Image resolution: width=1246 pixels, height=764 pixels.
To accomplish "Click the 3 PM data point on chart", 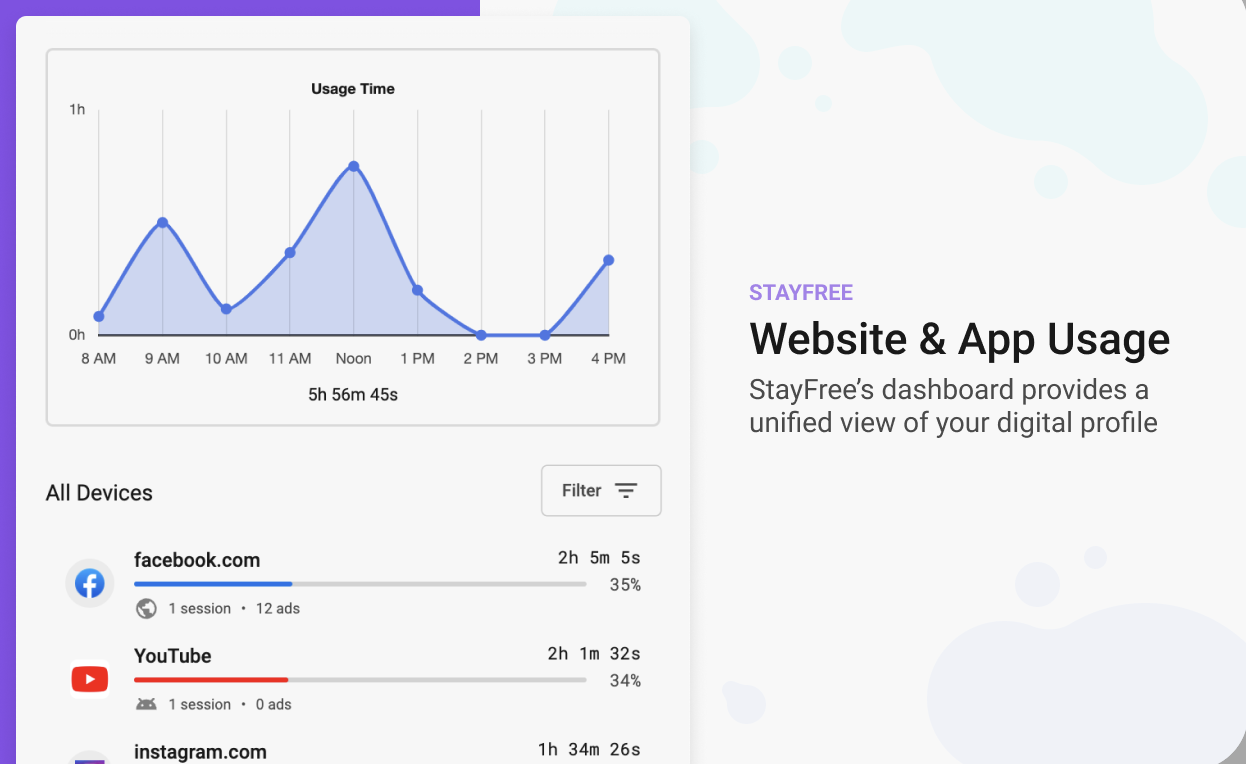I will [x=545, y=335].
